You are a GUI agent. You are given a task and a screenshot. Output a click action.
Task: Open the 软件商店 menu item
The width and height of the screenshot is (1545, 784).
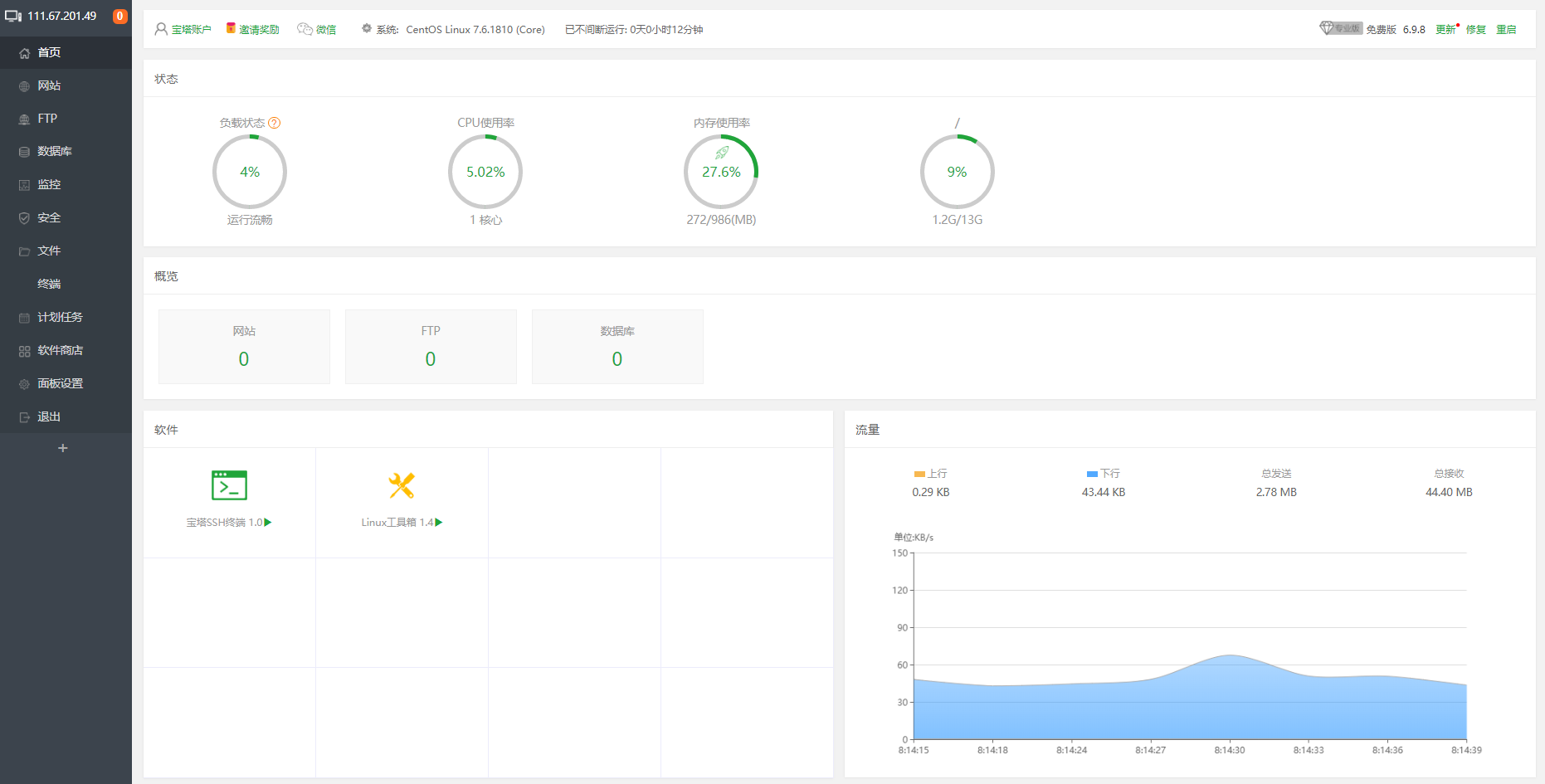coord(60,350)
